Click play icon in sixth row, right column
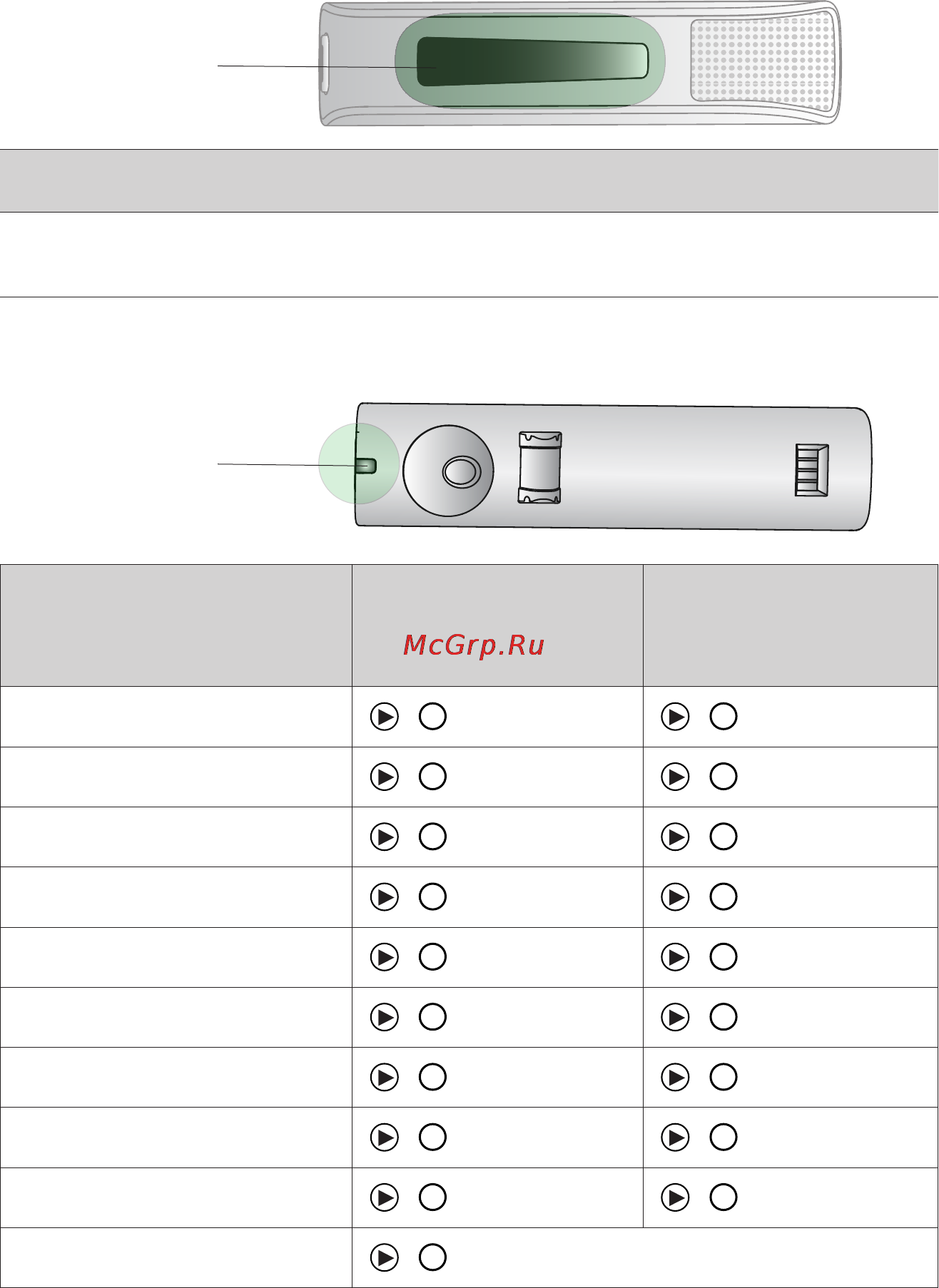The image size is (939, 1288). tap(675, 1016)
